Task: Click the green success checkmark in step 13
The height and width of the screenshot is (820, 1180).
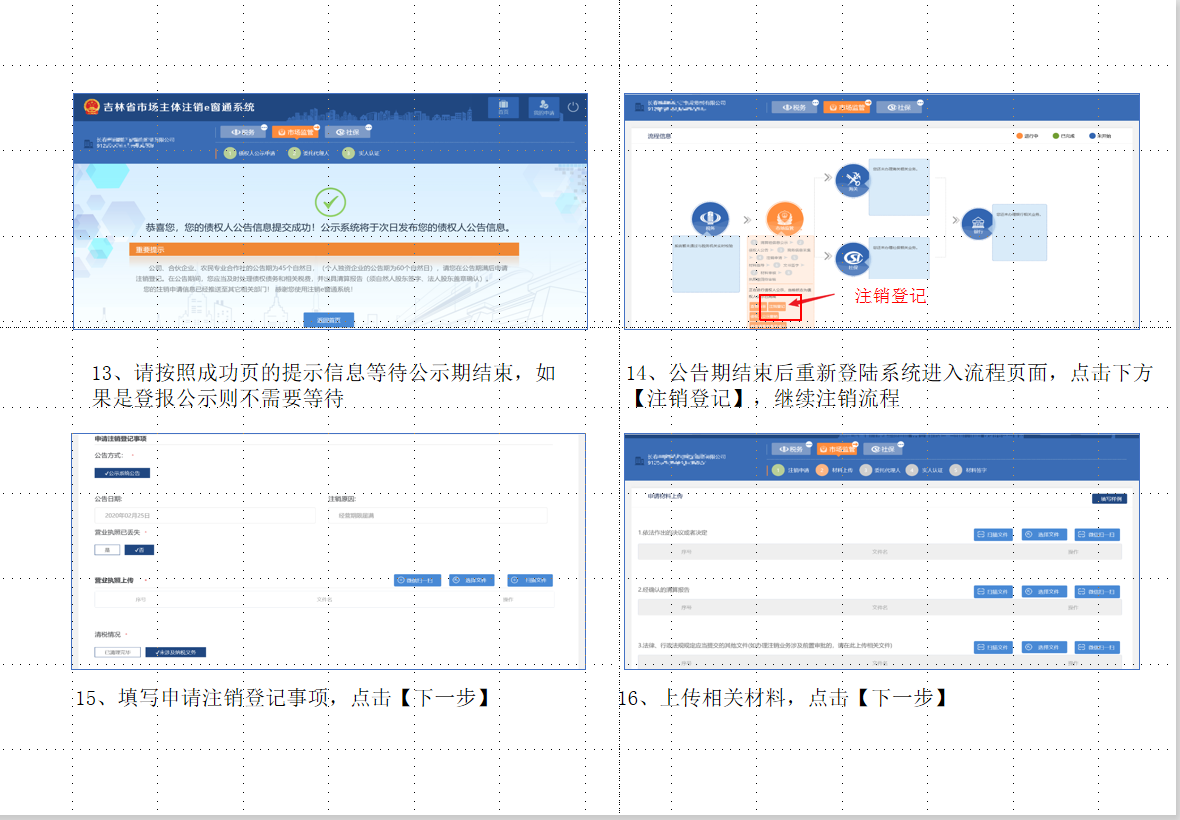Action: (x=330, y=202)
